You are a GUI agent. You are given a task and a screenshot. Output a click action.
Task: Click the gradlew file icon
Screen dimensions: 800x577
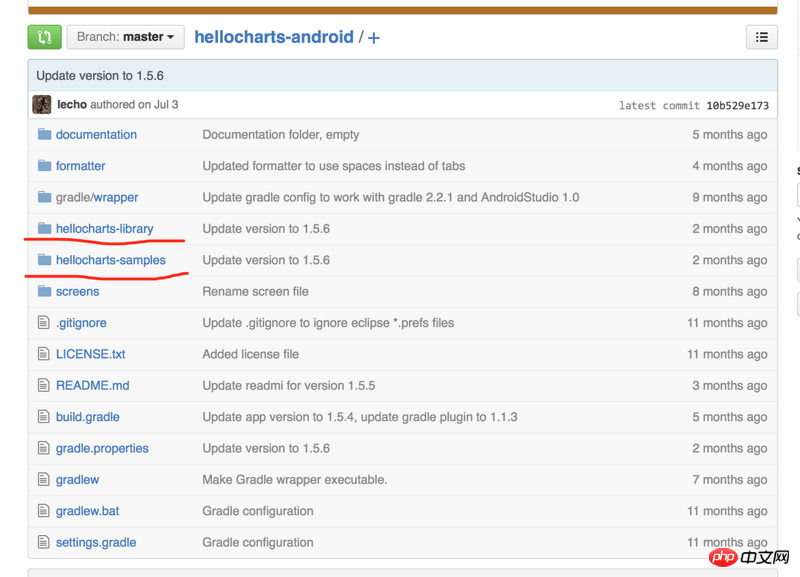pyautogui.click(x=44, y=480)
